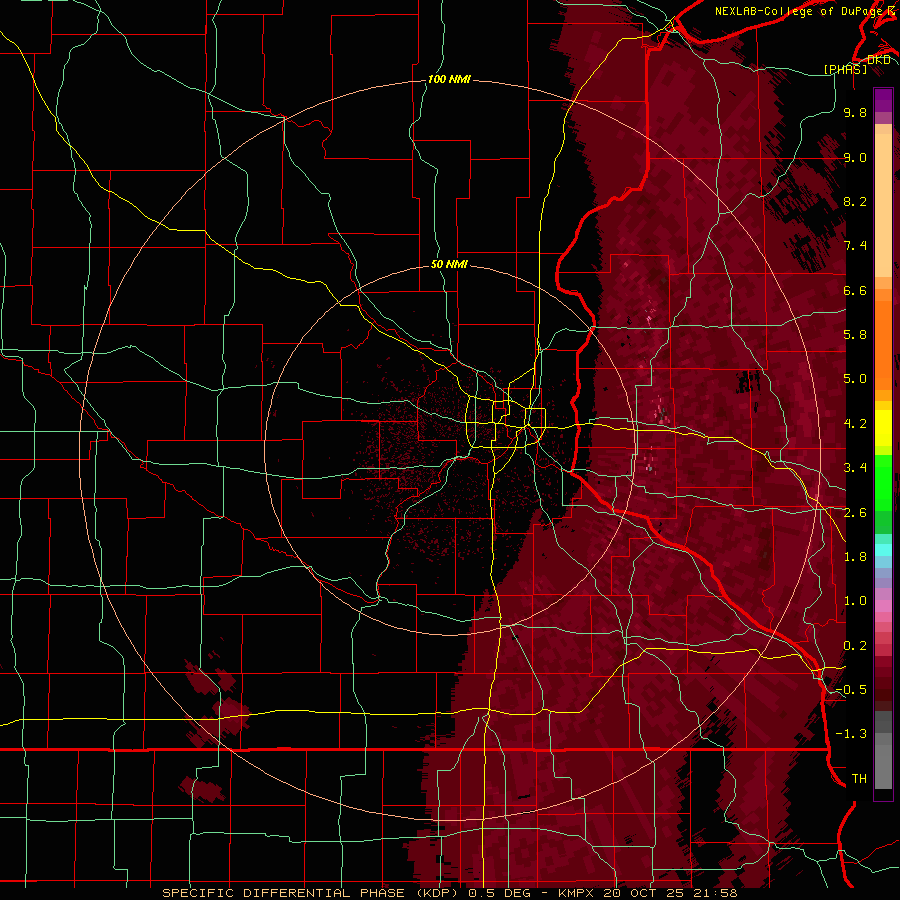Screen dimensions: 900x900
Task: Click the -0.5 value on the scale
Action: coord(851,690)
